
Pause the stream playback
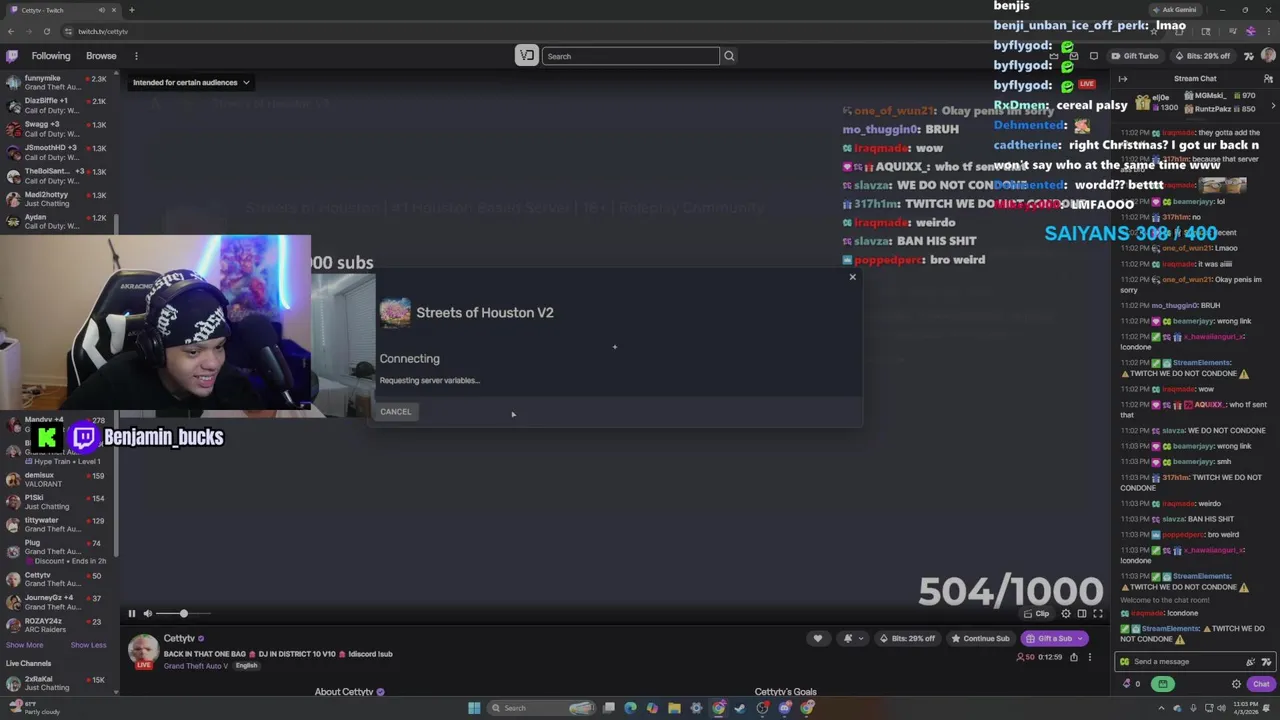click(x=131, y=613)
